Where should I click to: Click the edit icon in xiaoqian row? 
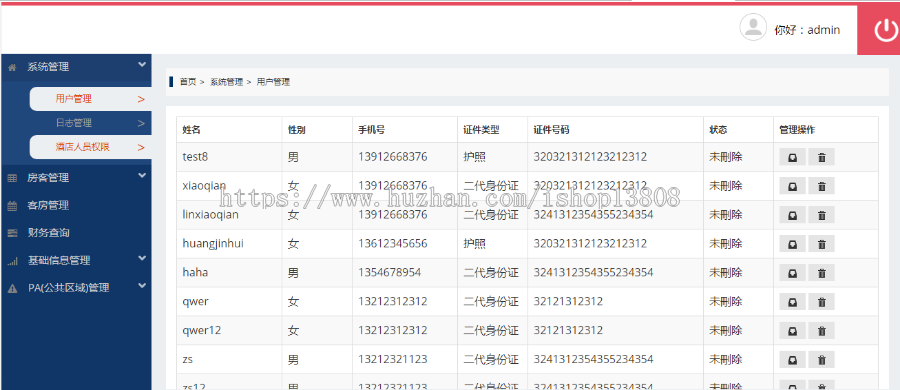pos(792,186)
